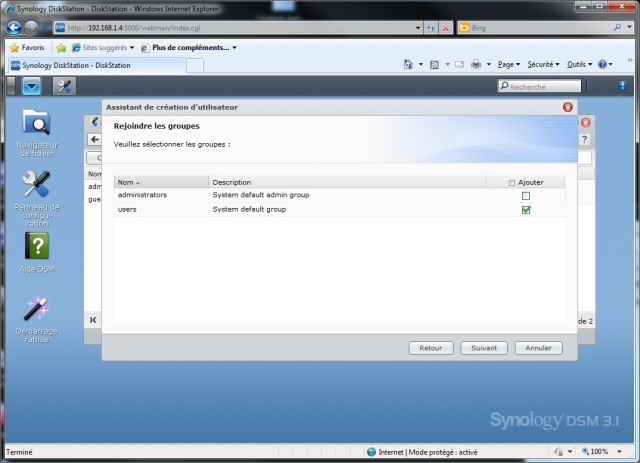Screen dimensions: 640x463
Task: Click the System default group description
Action: [x=249, y=209]
